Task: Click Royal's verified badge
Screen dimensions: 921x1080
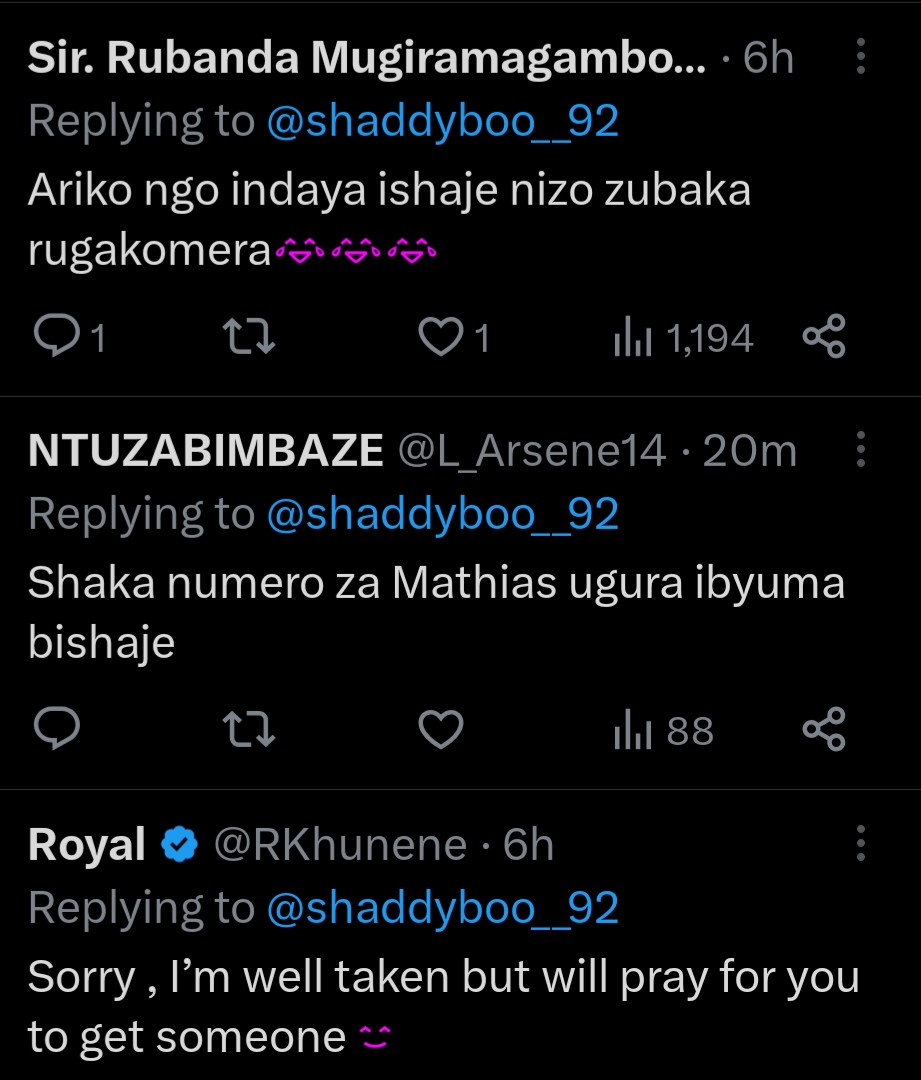Action: click(x=179, y=845)
